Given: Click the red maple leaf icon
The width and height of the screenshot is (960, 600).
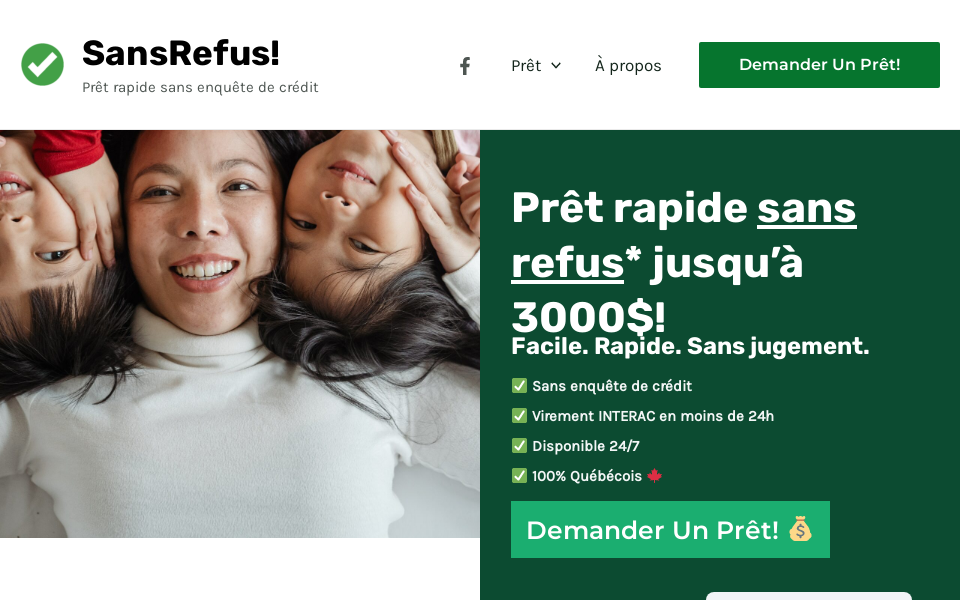Looking at the screenshot, I should [x=654, y=476].
